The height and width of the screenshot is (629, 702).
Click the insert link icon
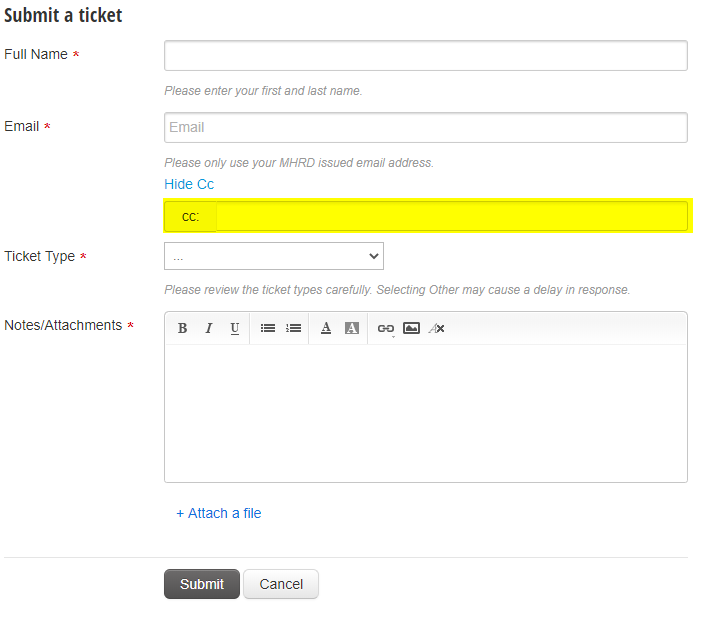point(385,328)
